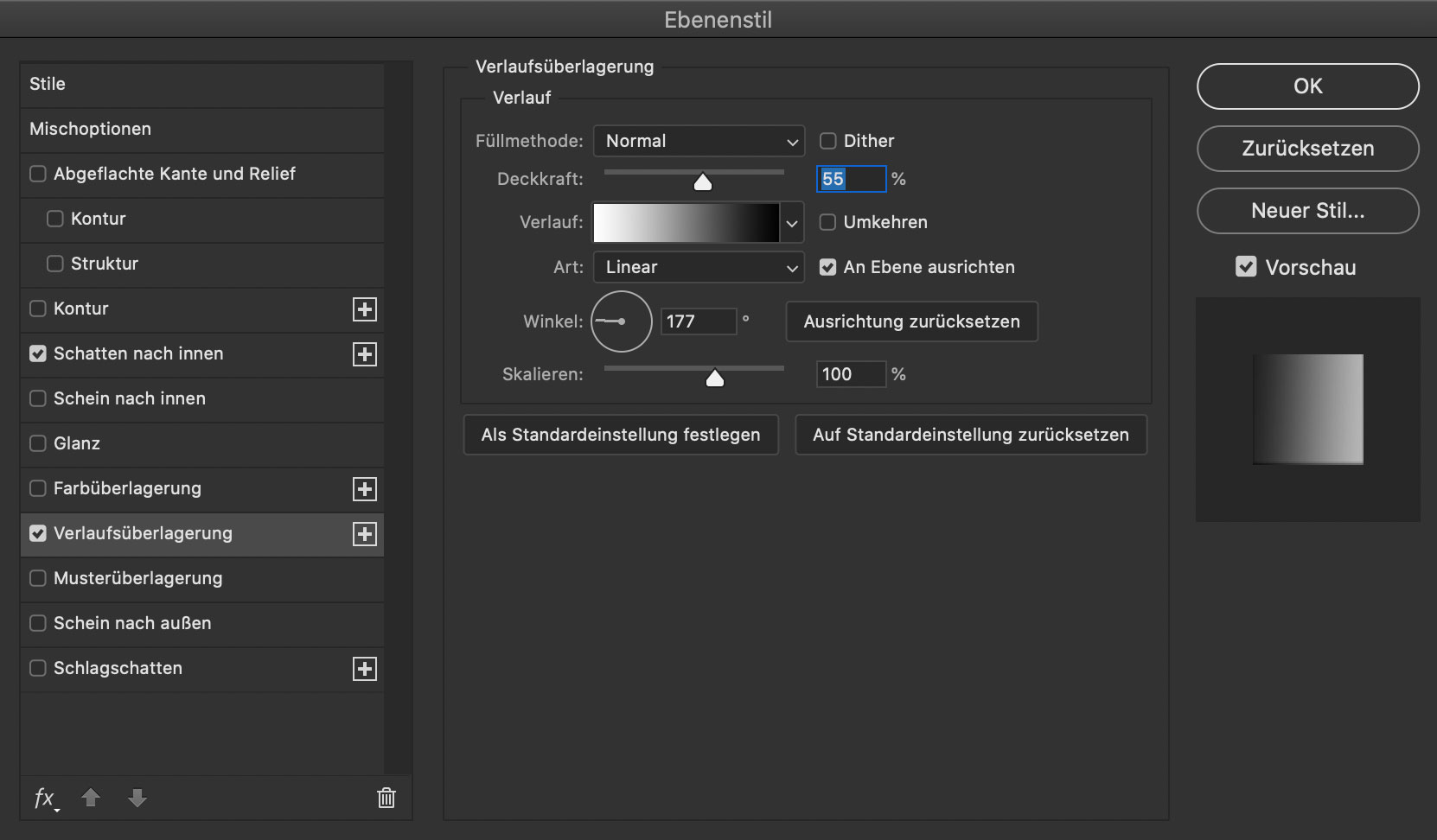Enable the Kontur stroke effect checkbox
1437x840 pixels.
(x=38, y=309)
